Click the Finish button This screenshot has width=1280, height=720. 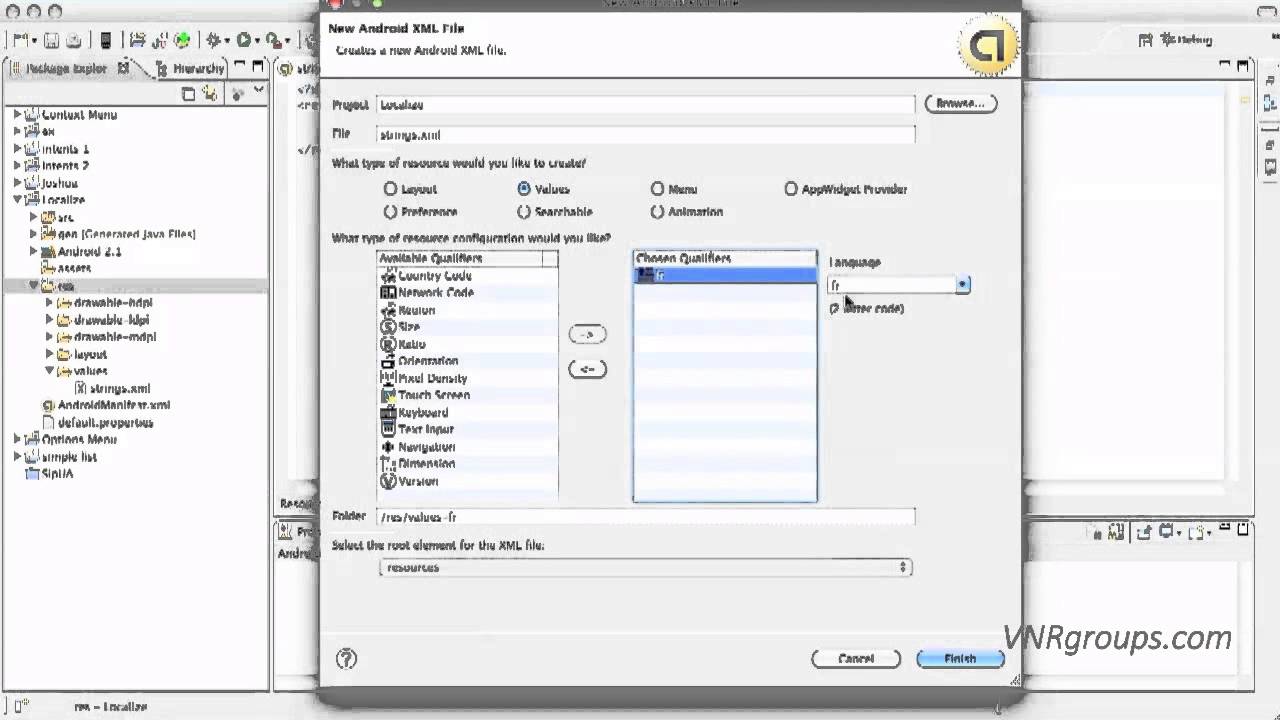(960, 659)
